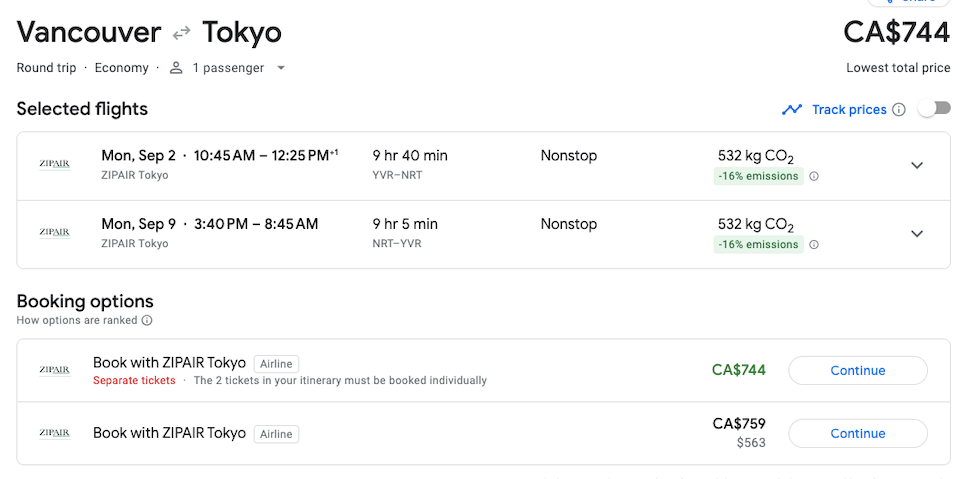Screen dimensions: 960x479
Task: Open passenger count dropdown arrow
Action: pos(281,68)
